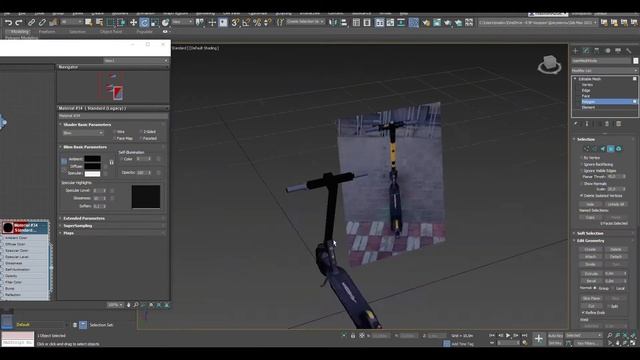Click the Play Animation button
Viewport: 640px width, 360px height.
pyautogui.click(x=508, y=336)
